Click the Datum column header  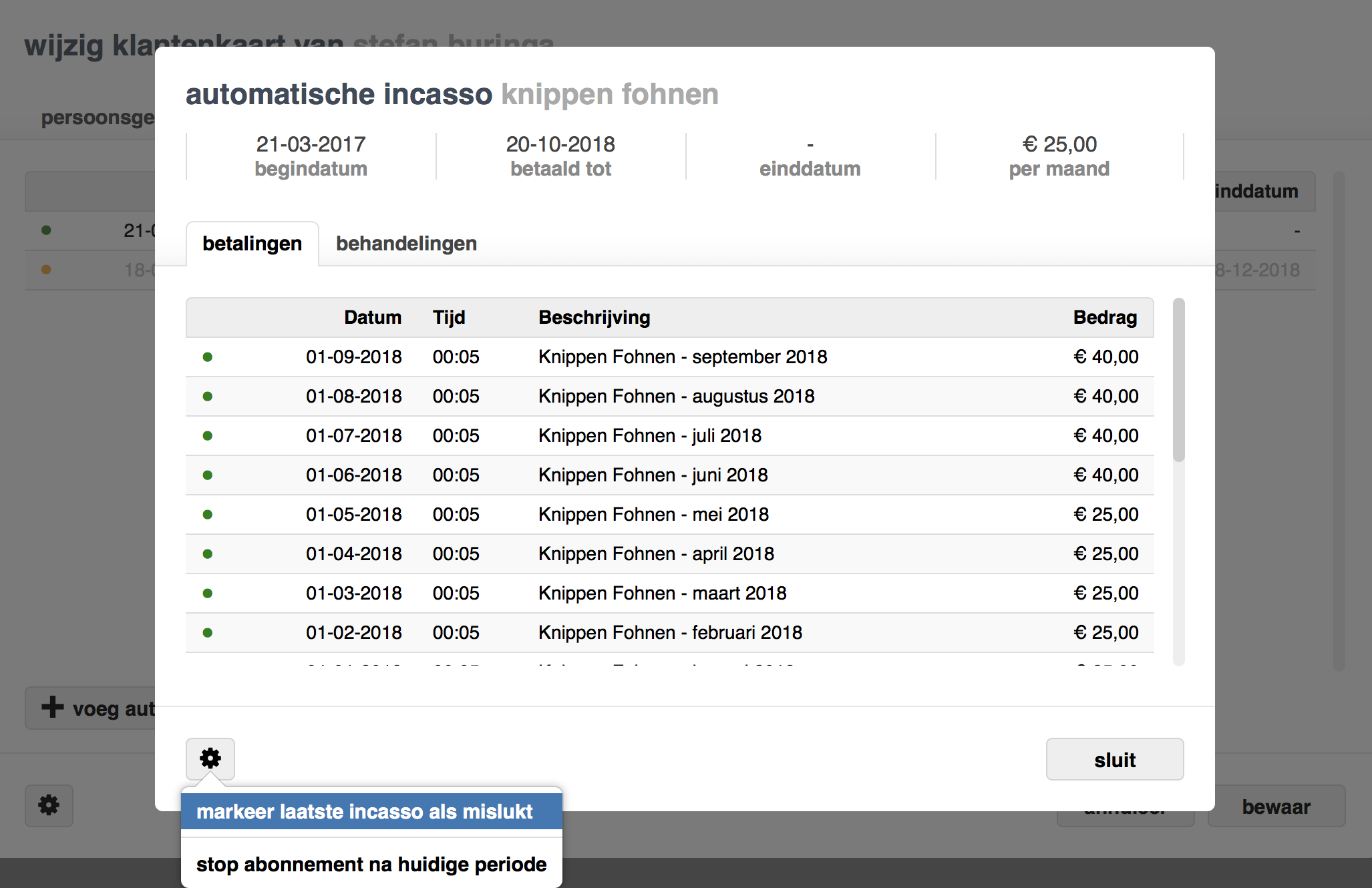tap(373, 317)
